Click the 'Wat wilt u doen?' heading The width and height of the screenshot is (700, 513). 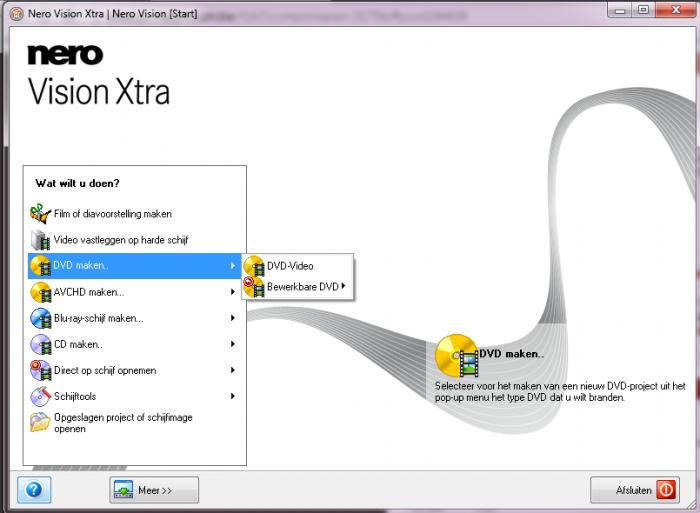[78, 183]
